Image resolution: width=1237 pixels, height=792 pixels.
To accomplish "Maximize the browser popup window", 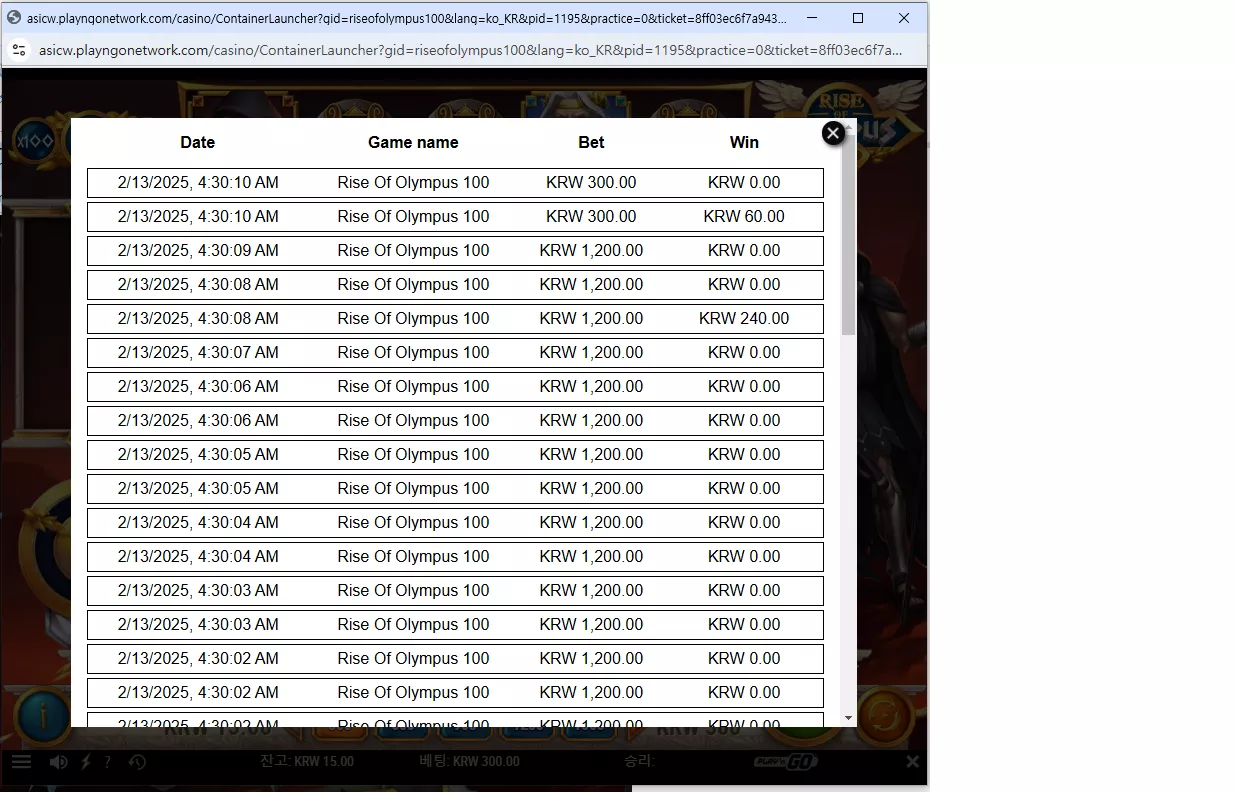I will pos(858,18).
